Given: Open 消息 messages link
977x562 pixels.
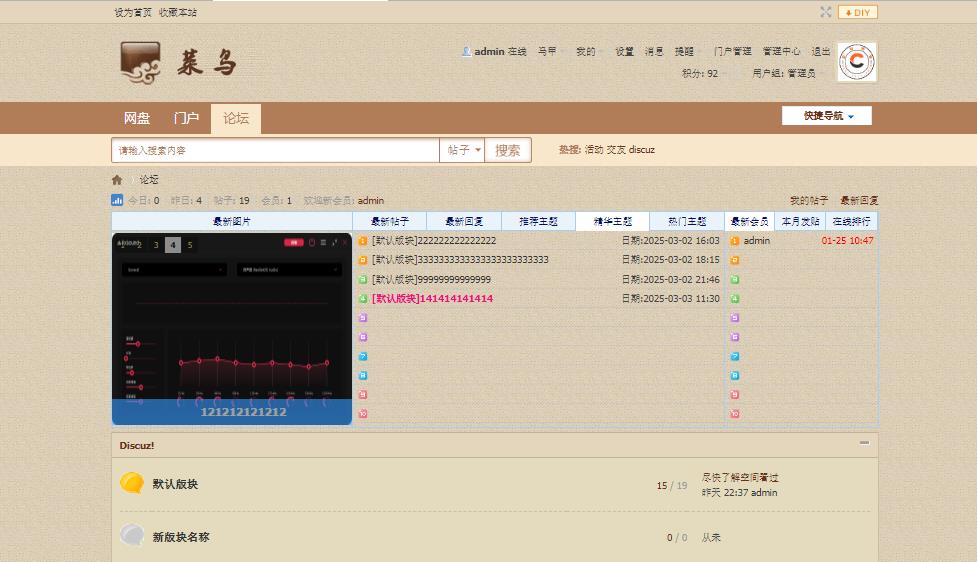Looking at the screenshot, I should 654,52.
